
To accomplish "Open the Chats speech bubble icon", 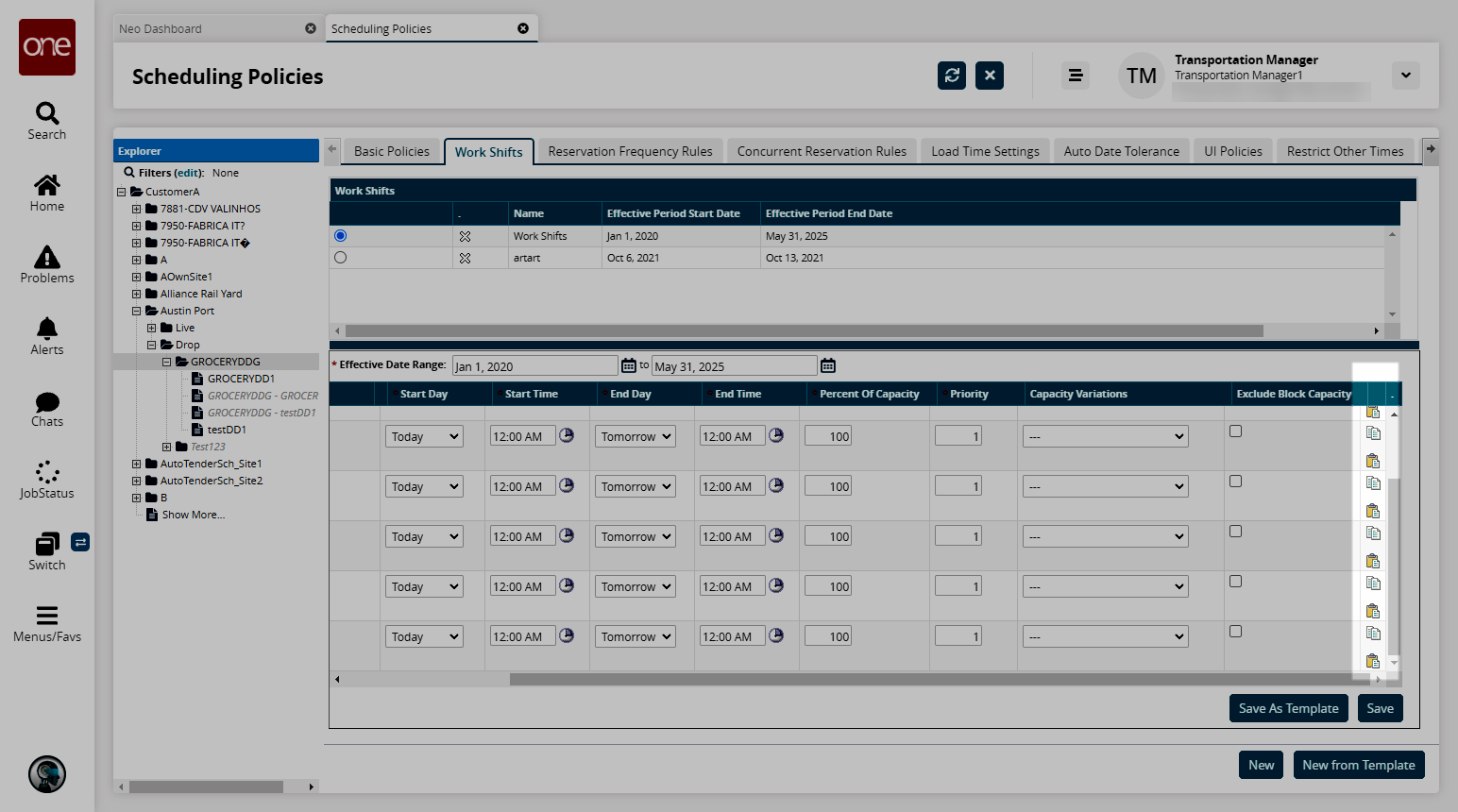I will coord(47,401).
